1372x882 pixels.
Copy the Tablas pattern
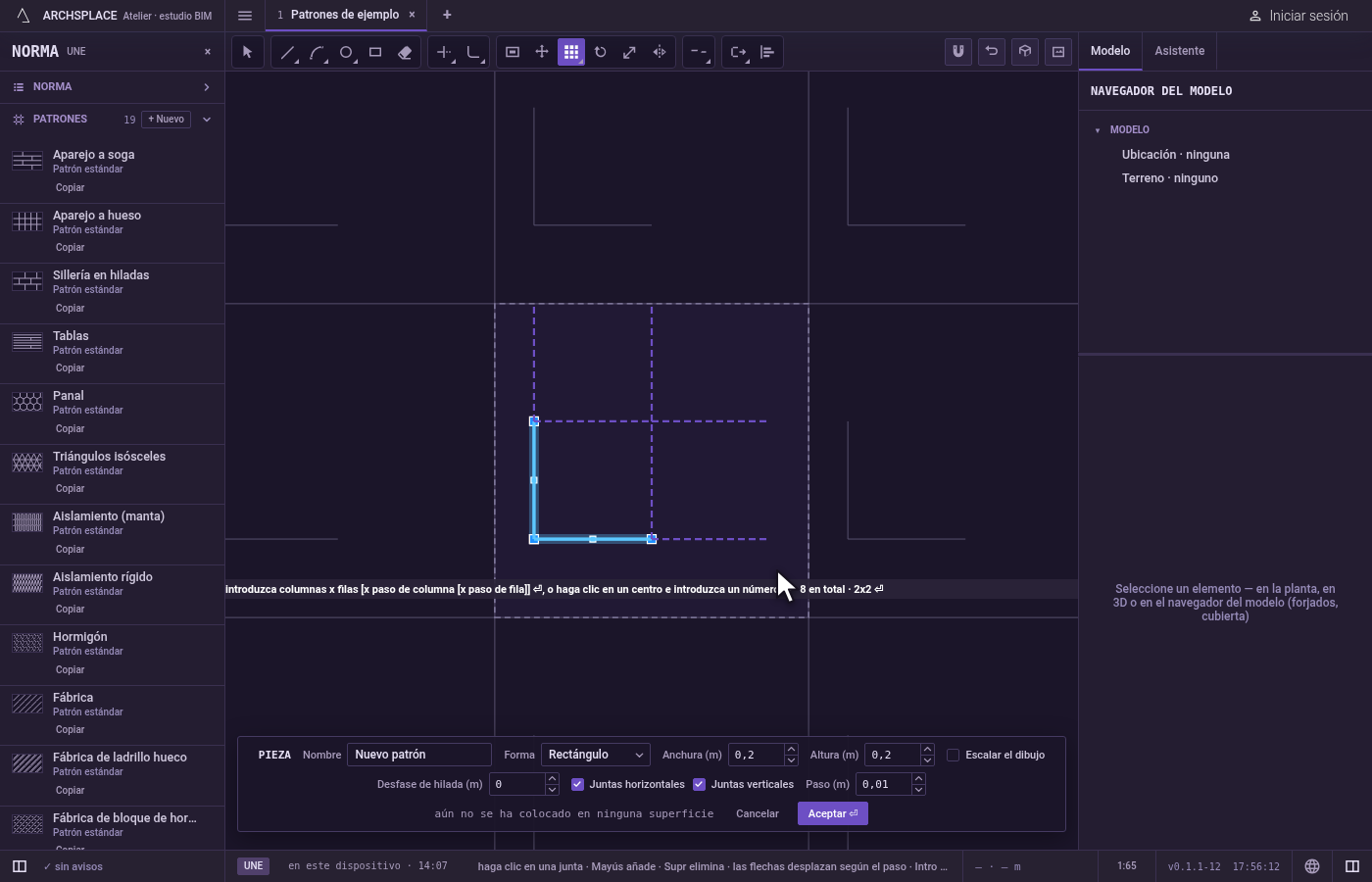70,368
